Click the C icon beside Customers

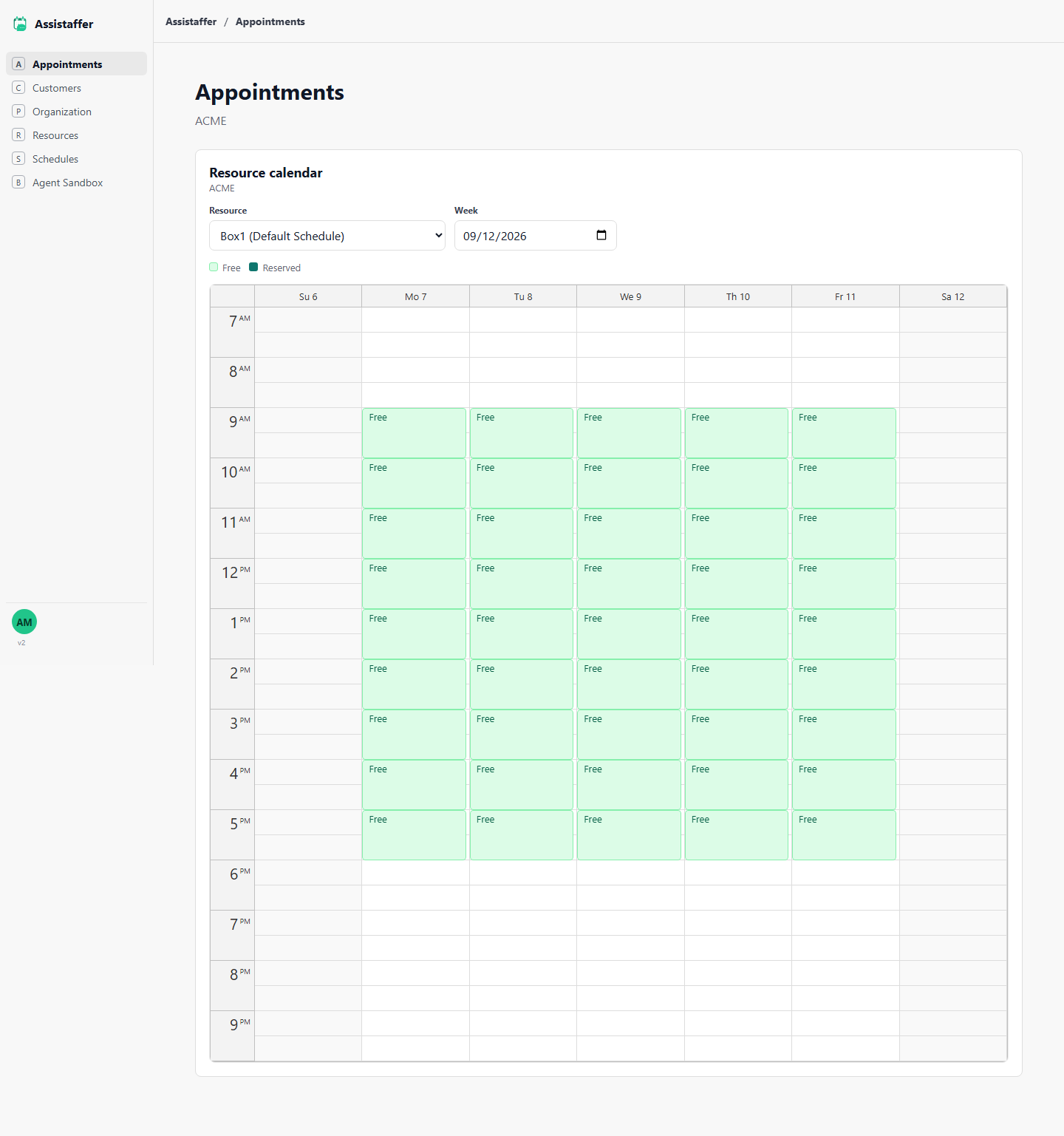[19, 88]
